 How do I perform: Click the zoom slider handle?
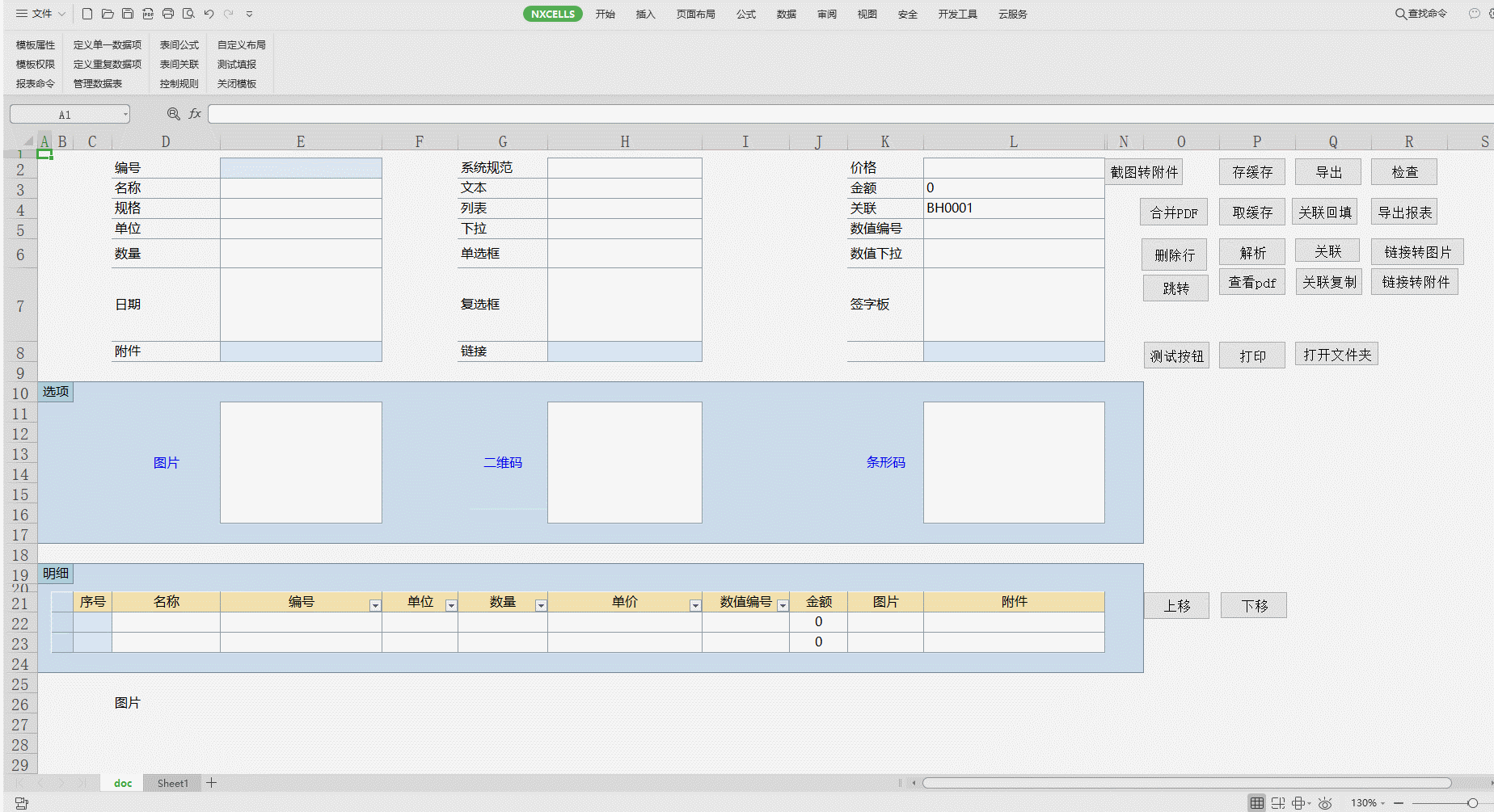1472,803
